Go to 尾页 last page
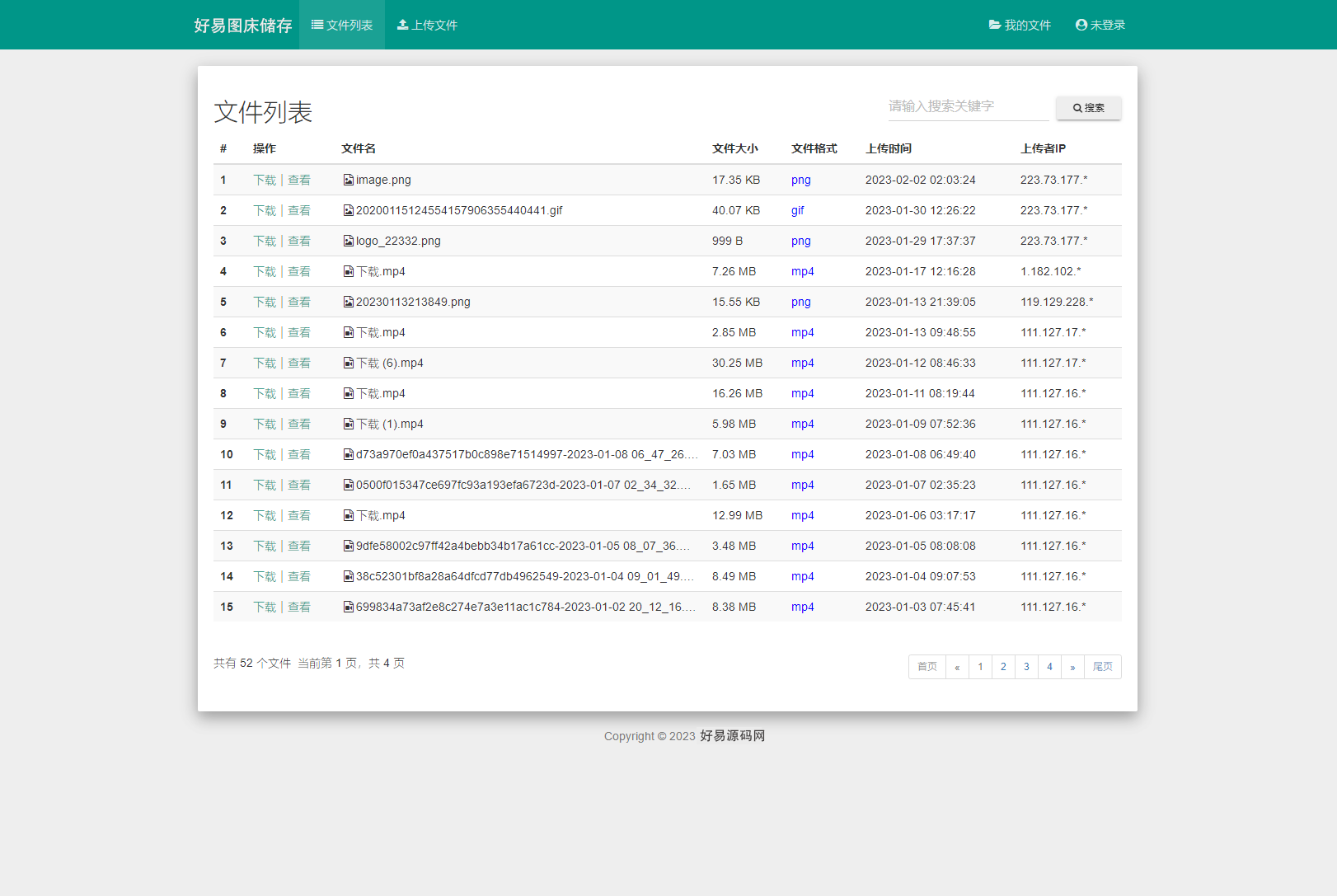Viewport: 1337px width, 896px height. (x=1103, y=667)
